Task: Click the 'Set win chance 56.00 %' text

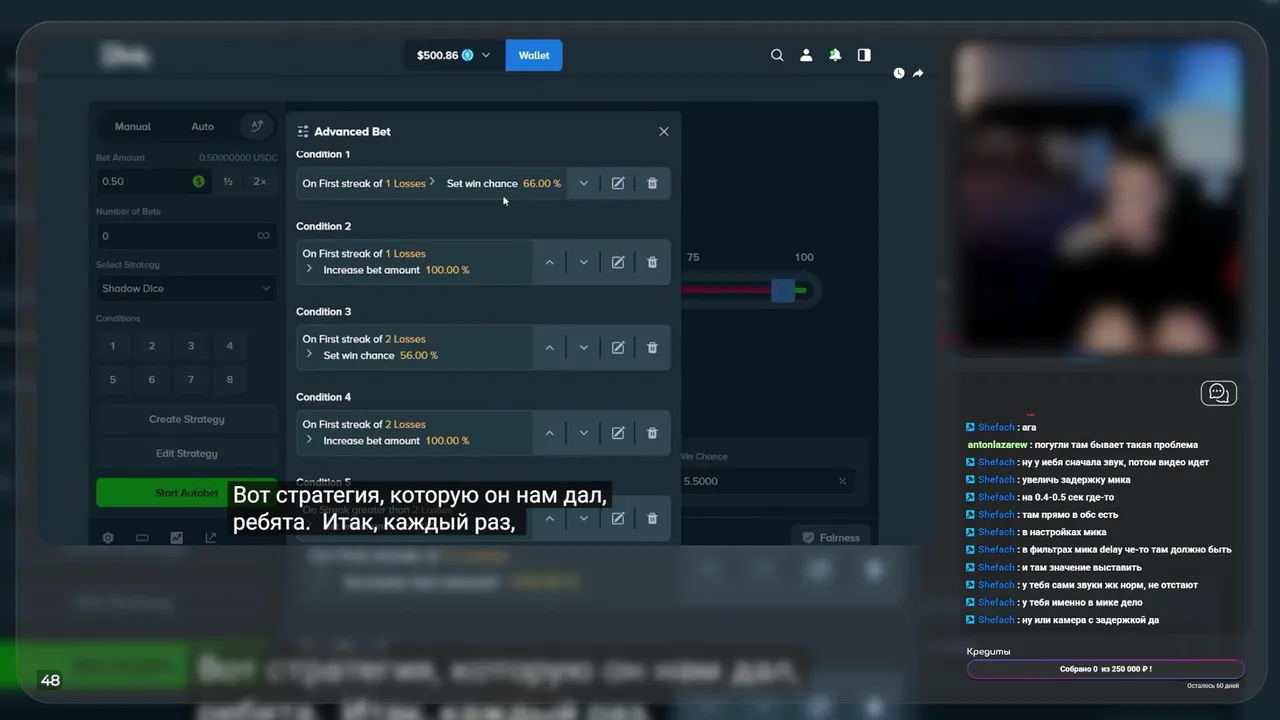Action: [x=381, y=355]
